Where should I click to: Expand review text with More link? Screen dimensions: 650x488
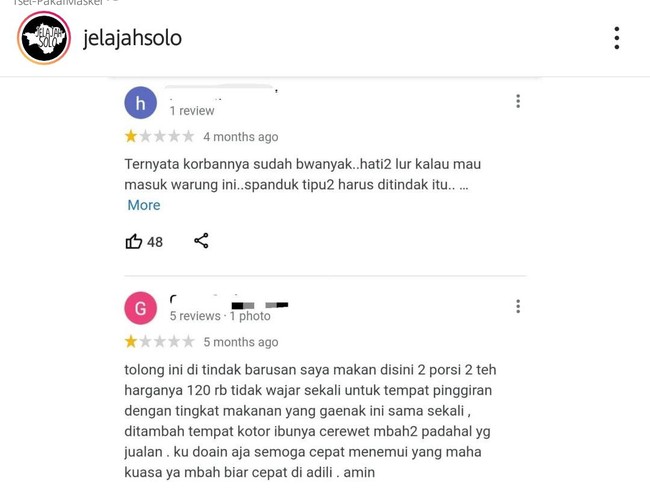pos(144,205)
